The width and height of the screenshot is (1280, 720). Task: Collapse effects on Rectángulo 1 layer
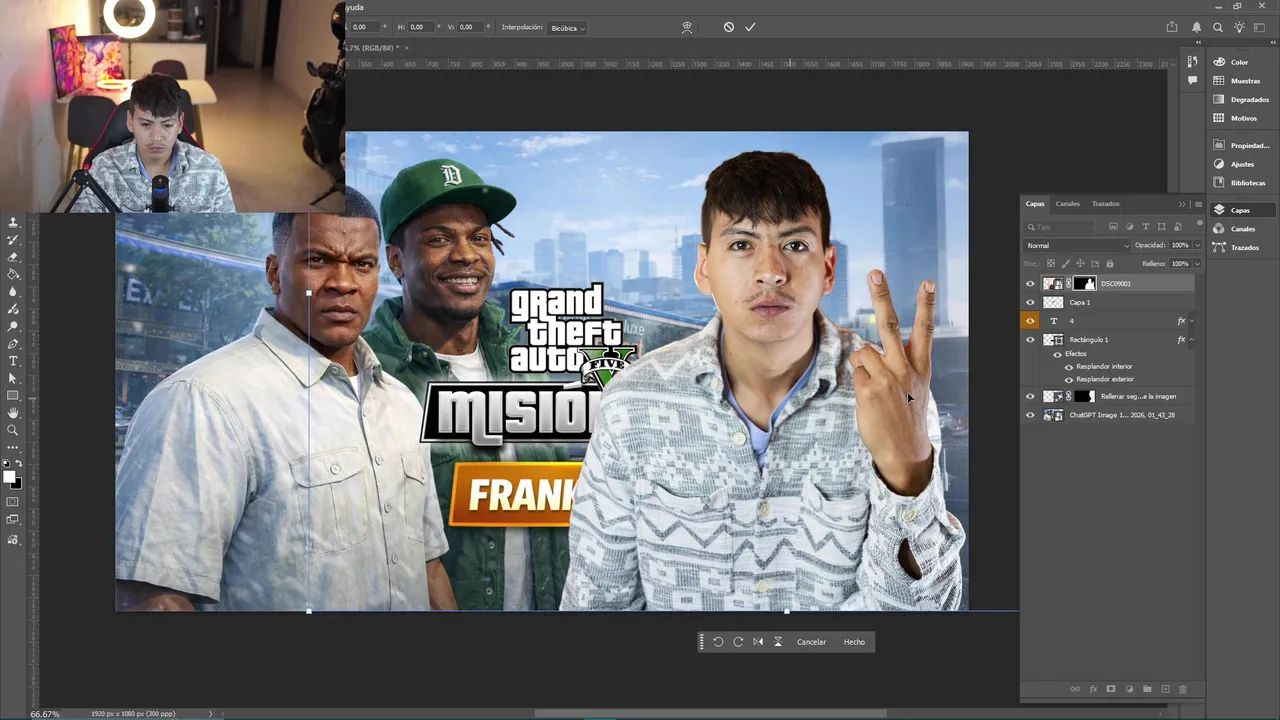click(x=1192, y=340)
